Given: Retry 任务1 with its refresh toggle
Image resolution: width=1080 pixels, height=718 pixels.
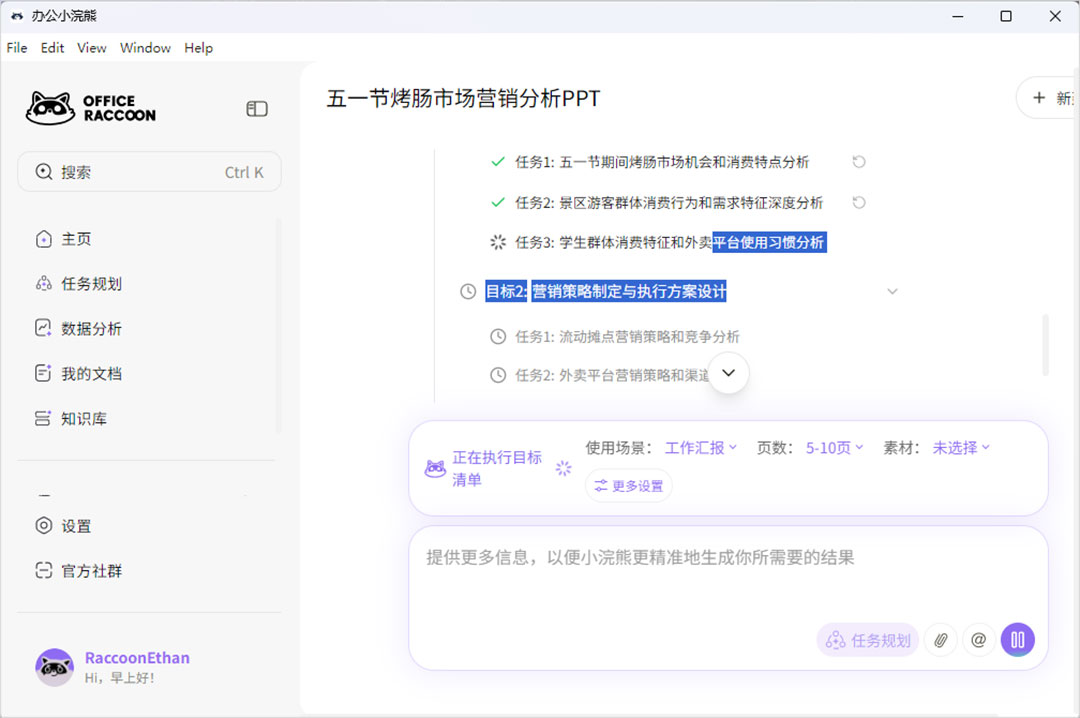Looking at the screenshot, I should pos(859,162).
